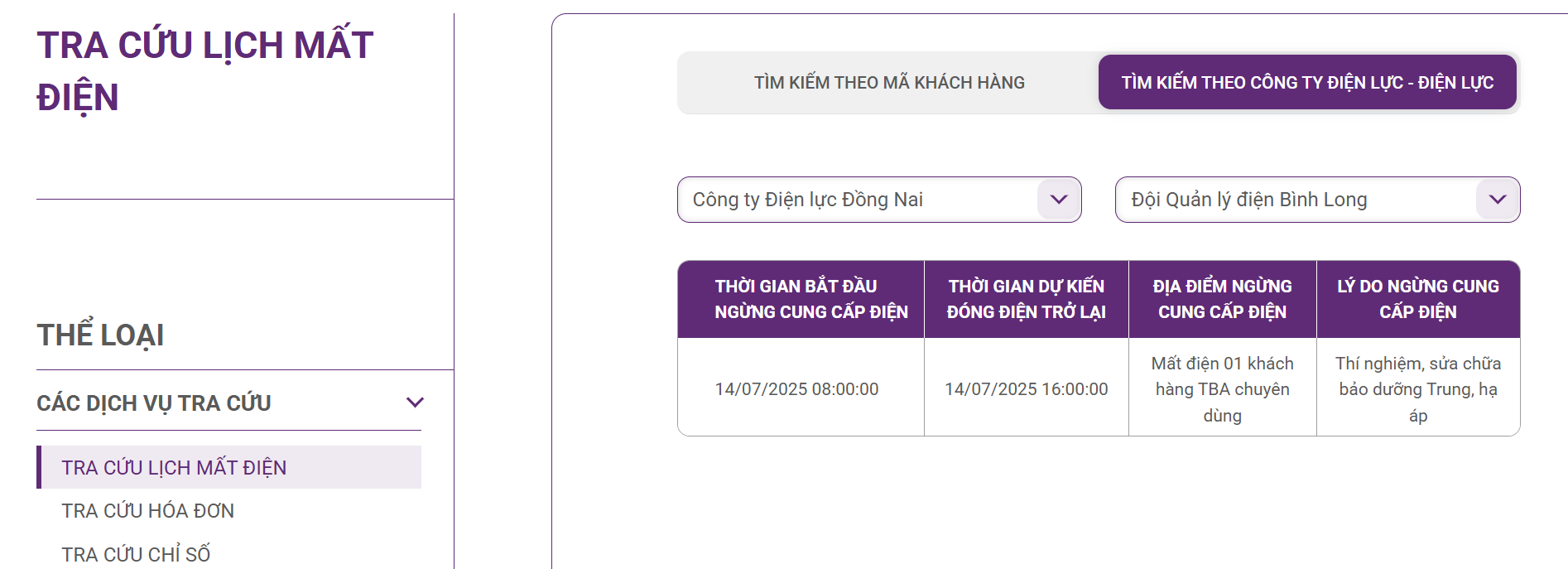Select the Công ty Điện lực Đồng Nai combo box

(879, 200)
